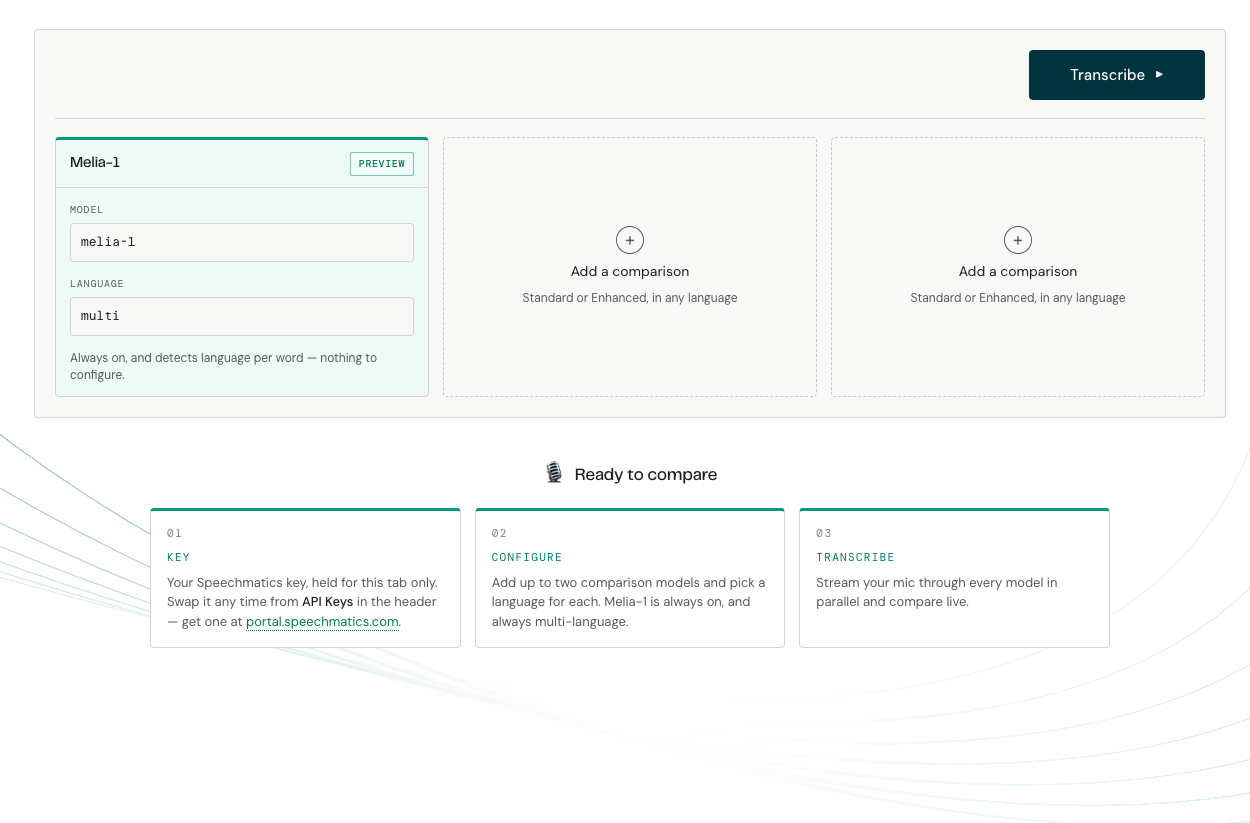Click the MODEL field label
The width and height of the screenshot is (1250, 823).
pyautogui.click(x=87, y=210)
